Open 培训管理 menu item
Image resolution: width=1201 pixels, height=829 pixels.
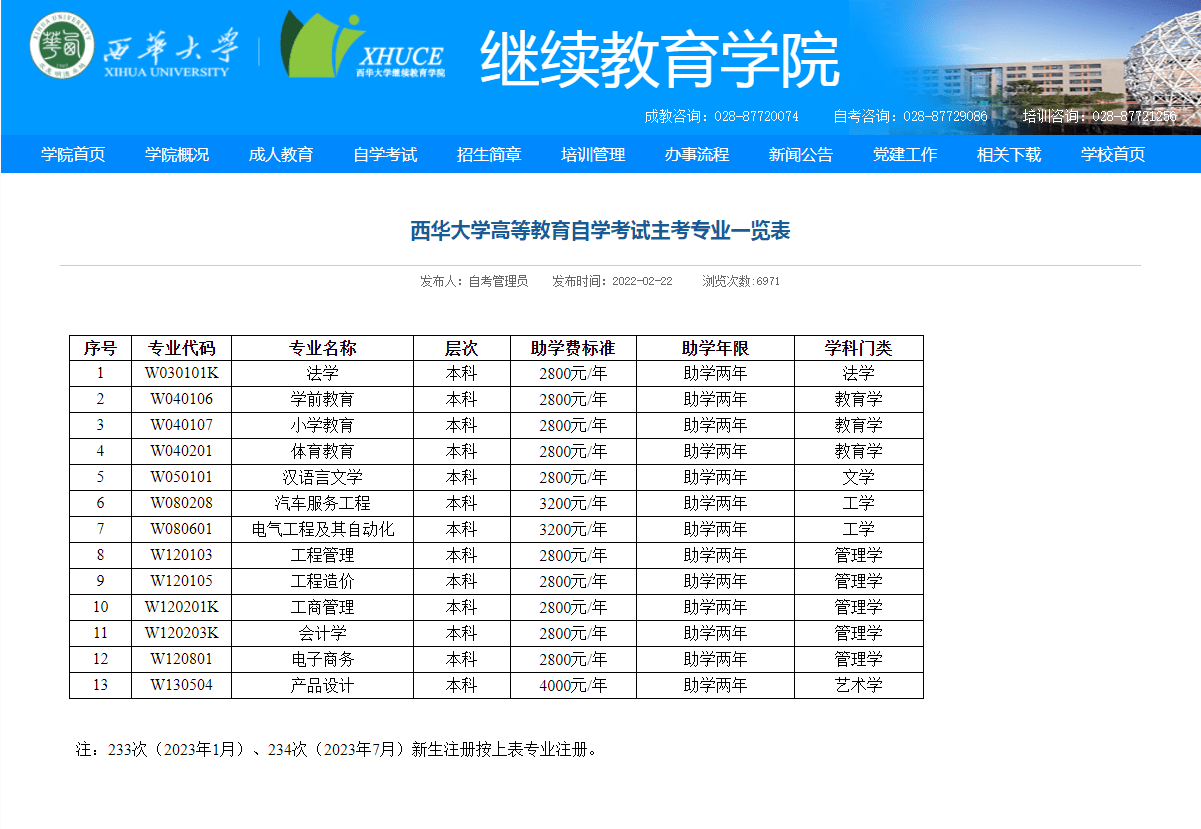pyautogui.click(x=593, y=154)
